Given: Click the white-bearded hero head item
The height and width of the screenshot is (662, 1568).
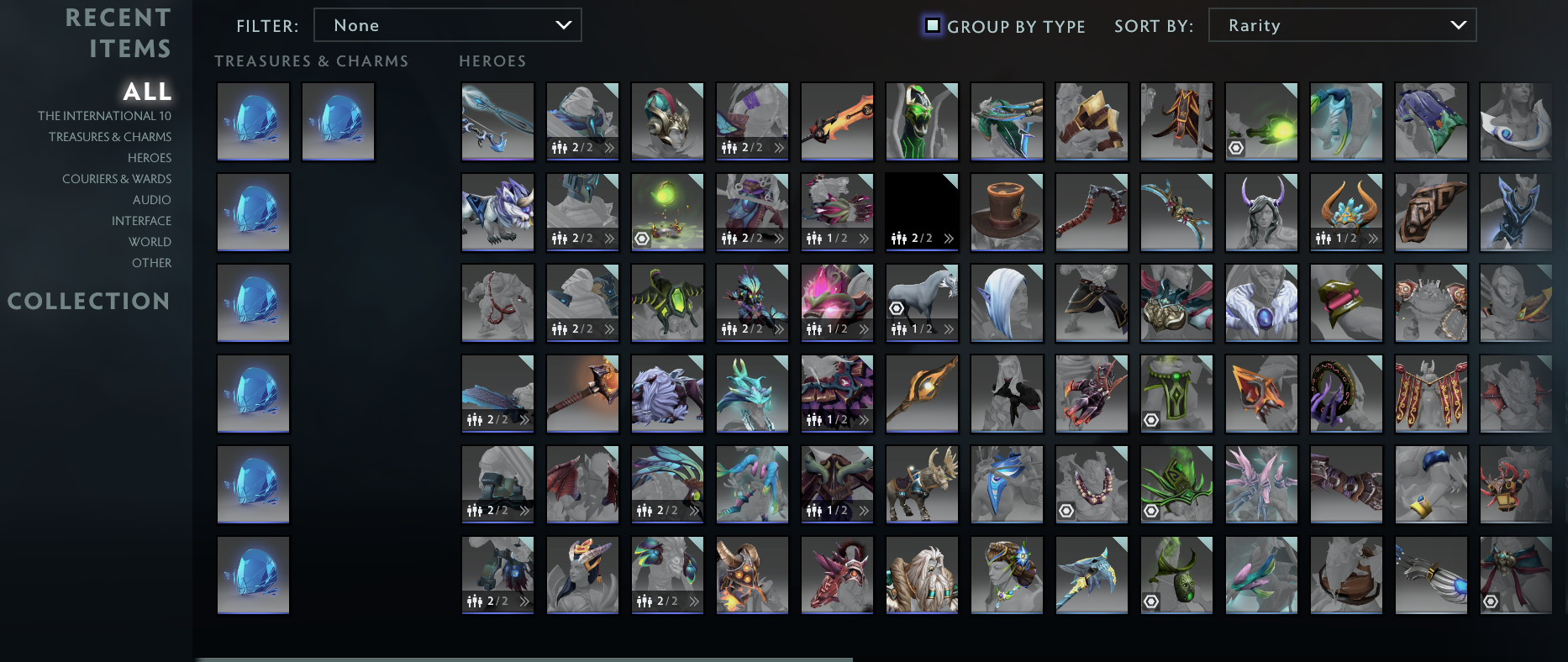Looking at the screenshot, I should tap(922, 575).
